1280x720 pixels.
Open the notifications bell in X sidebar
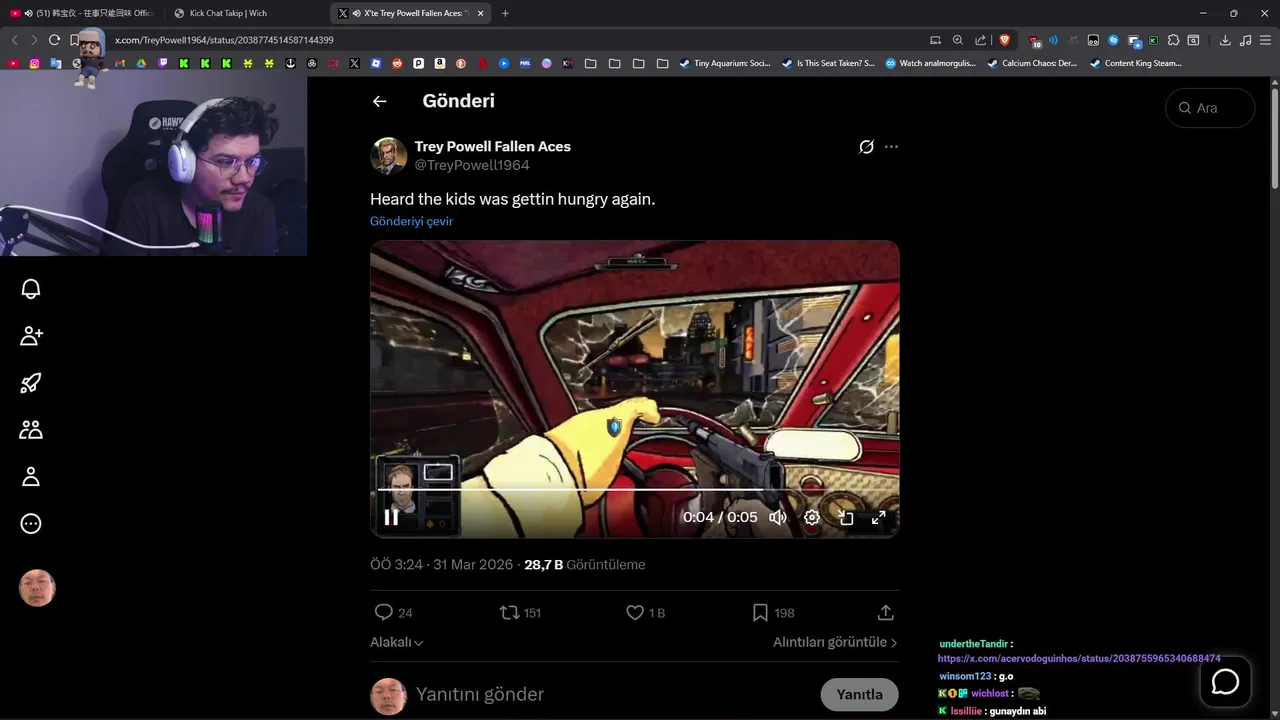click(31, 289)
